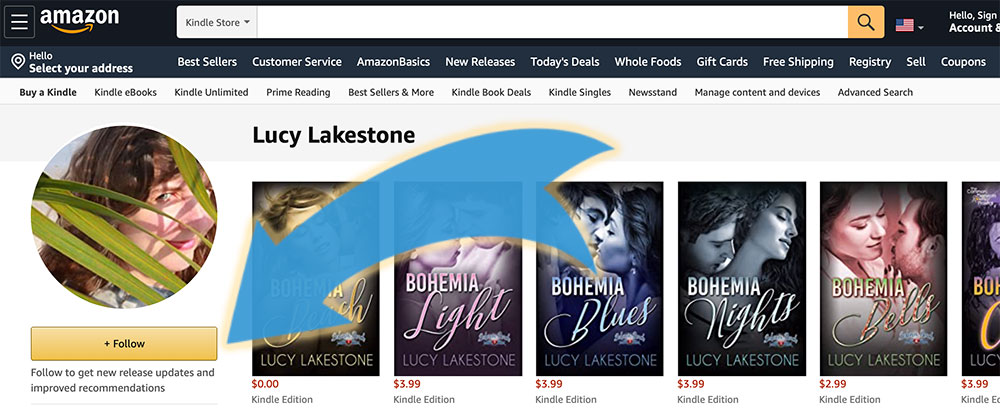1000x411 pixels.
Task: Click the US flag language icon
Action: [904, 26]
